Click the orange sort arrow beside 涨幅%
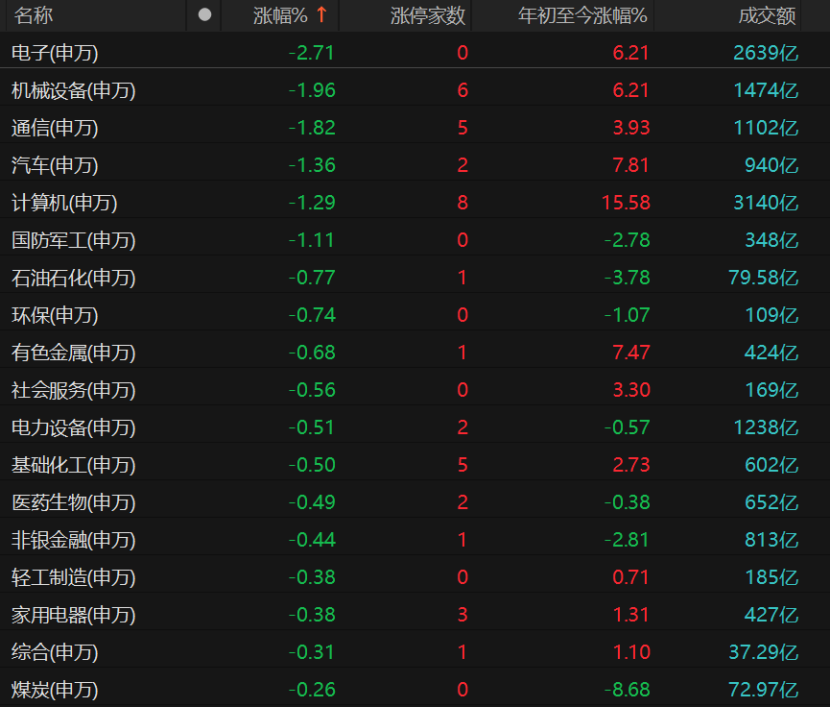Screen dimensions: 831x707 (x=321, y=15)
